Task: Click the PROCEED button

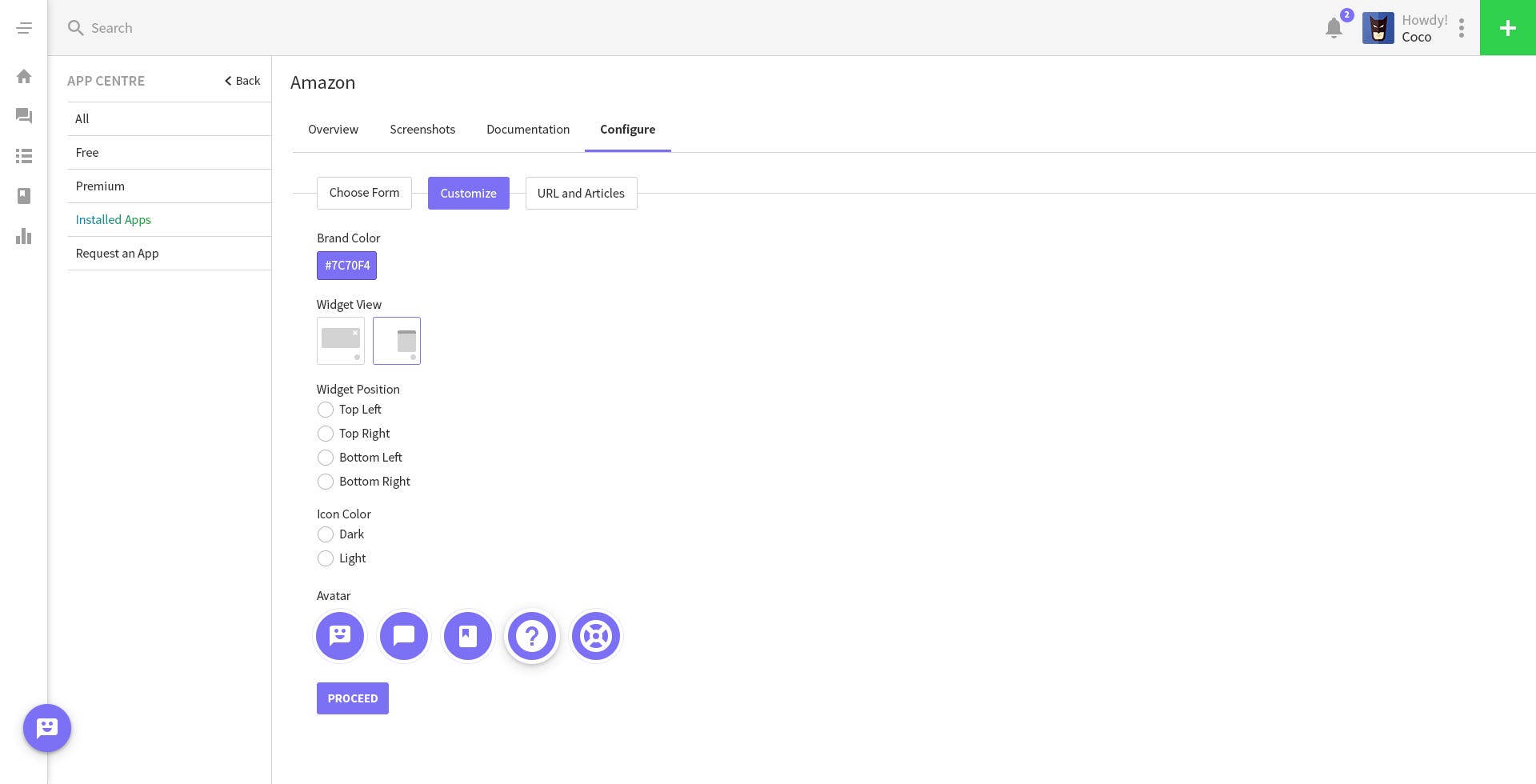Action: tap(353, 698)
